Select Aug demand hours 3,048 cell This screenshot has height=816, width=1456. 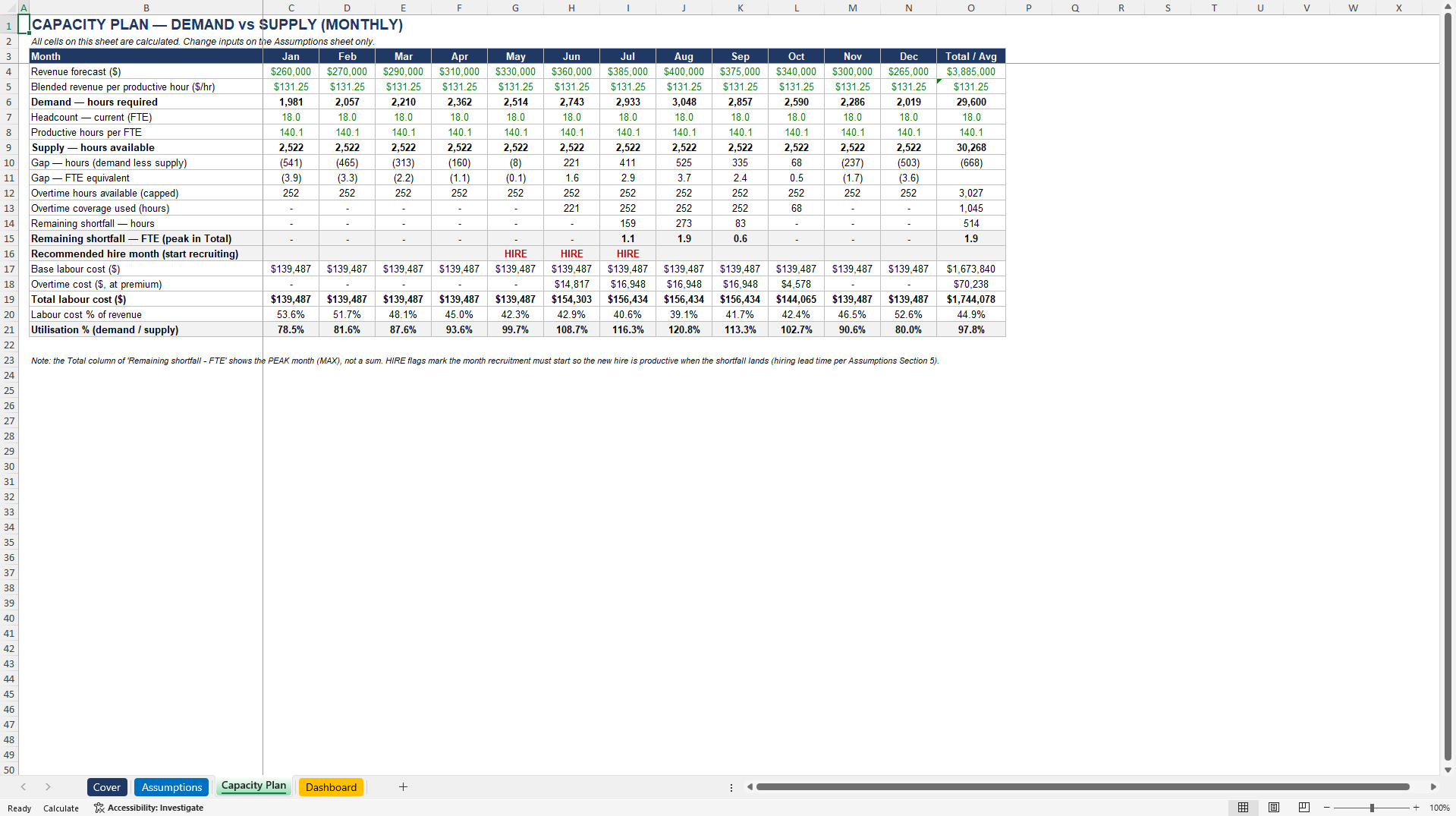coord(684,102)
